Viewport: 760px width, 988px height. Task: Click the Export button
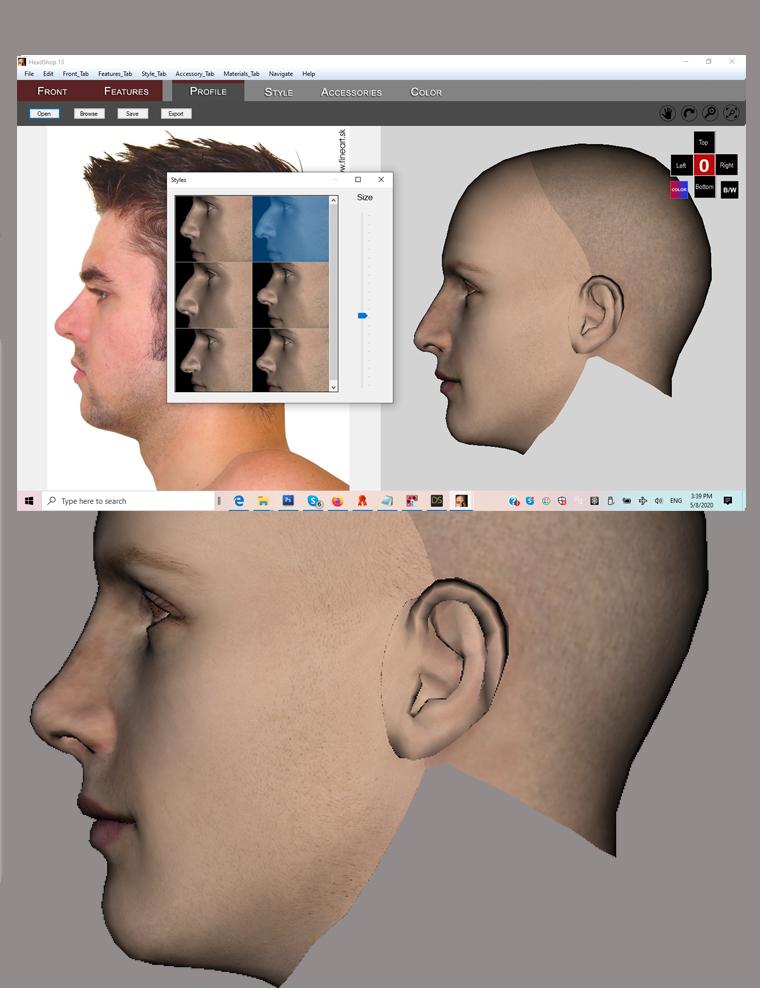(176, 113)
